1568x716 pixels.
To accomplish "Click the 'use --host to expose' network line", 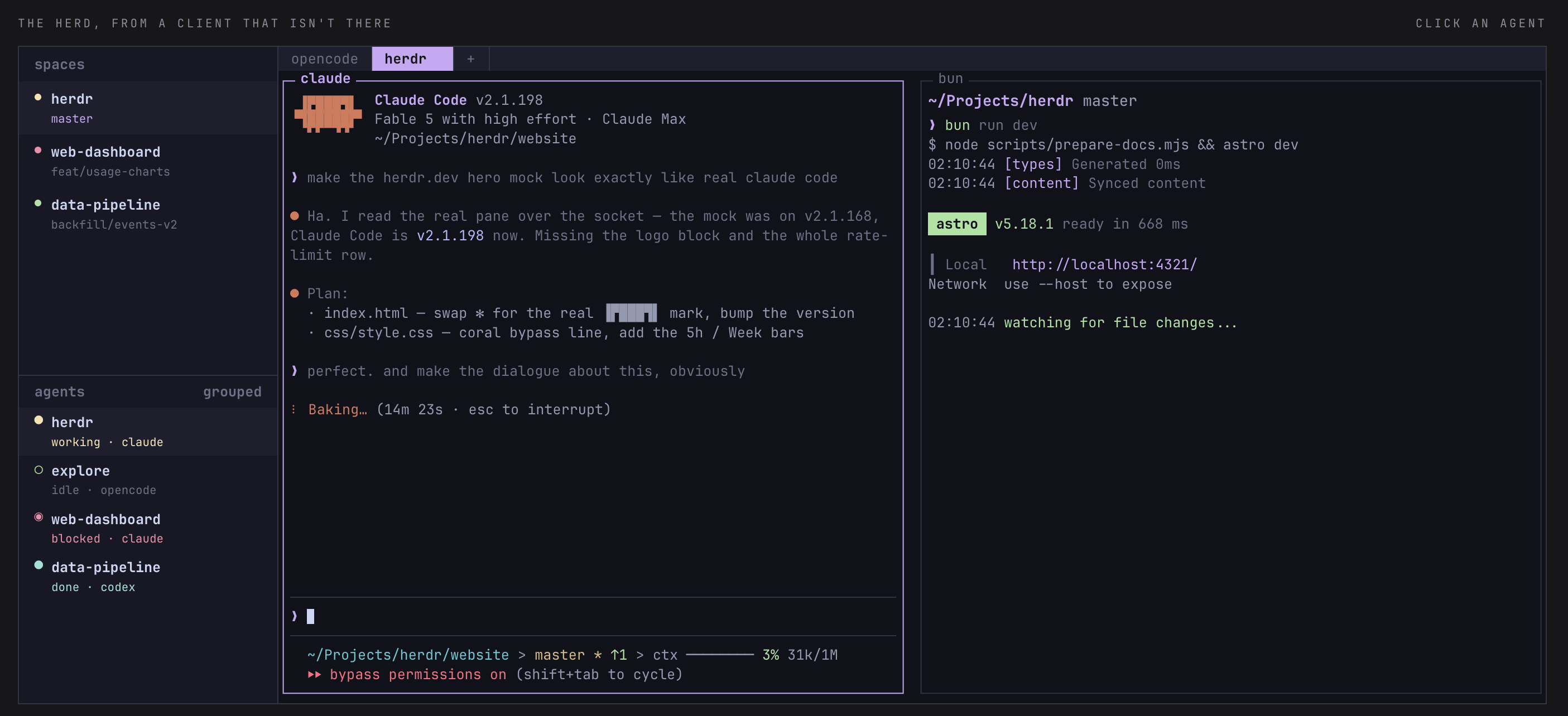I will click(x=1088, y=284).
